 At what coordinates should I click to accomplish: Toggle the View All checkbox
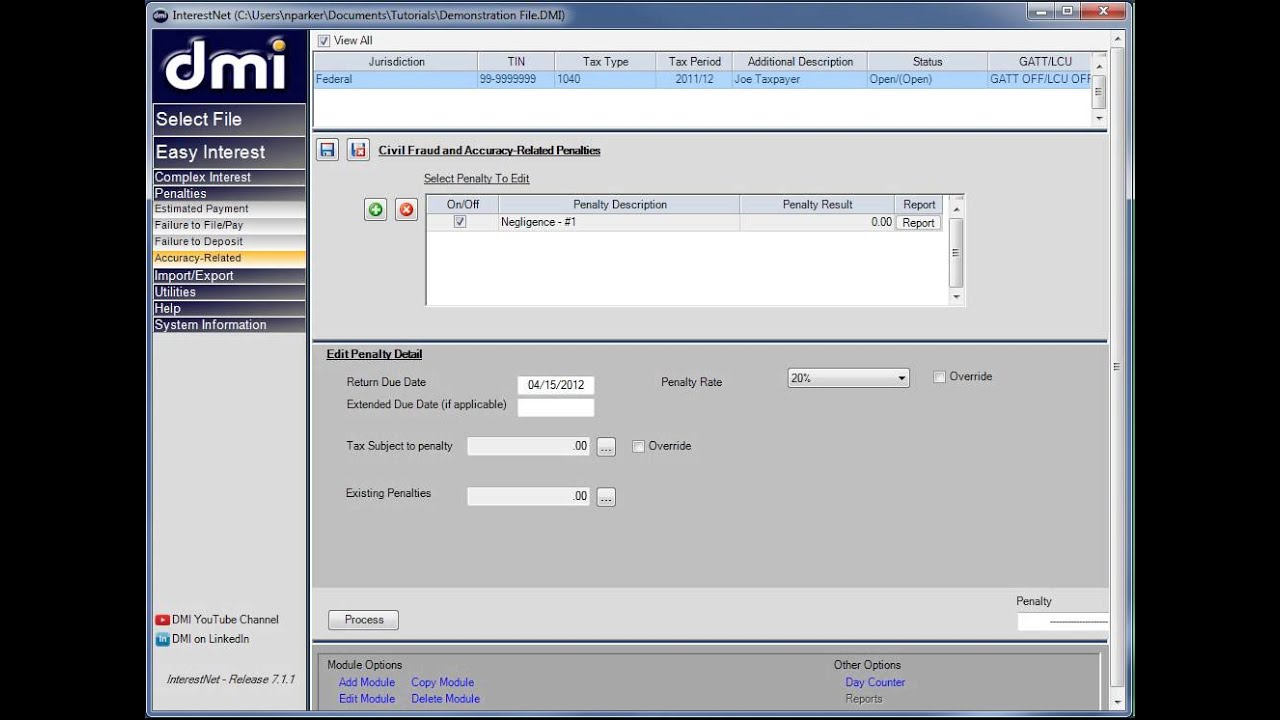coord(323,41)
